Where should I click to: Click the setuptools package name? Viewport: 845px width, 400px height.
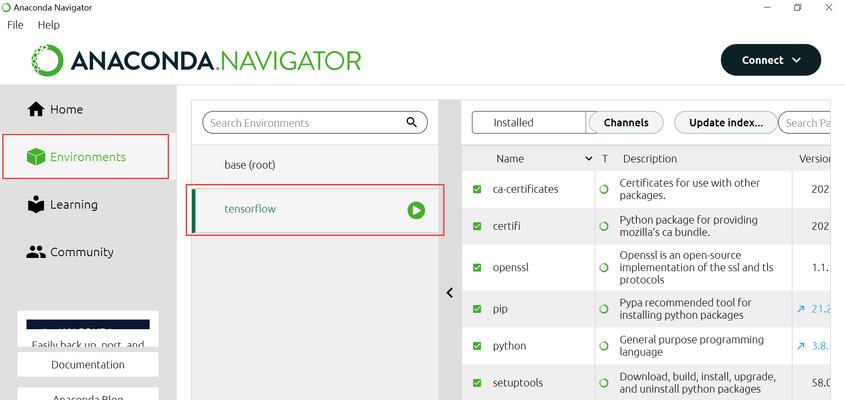[518, 383]
